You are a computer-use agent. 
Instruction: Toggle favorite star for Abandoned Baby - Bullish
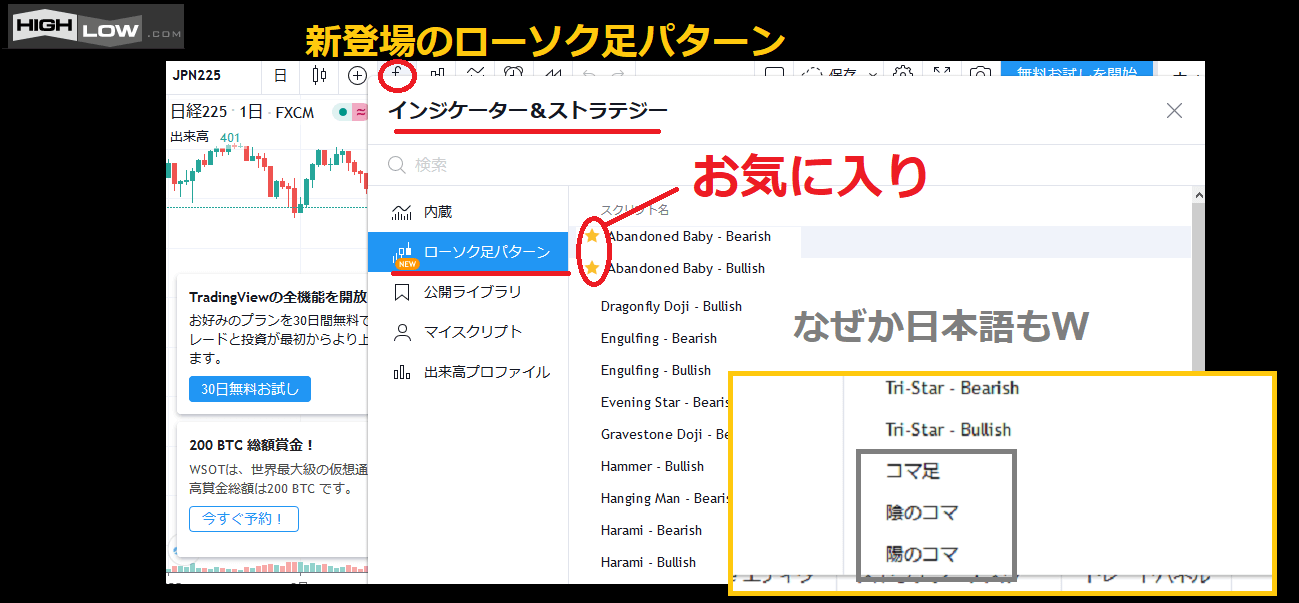point(592,268)
